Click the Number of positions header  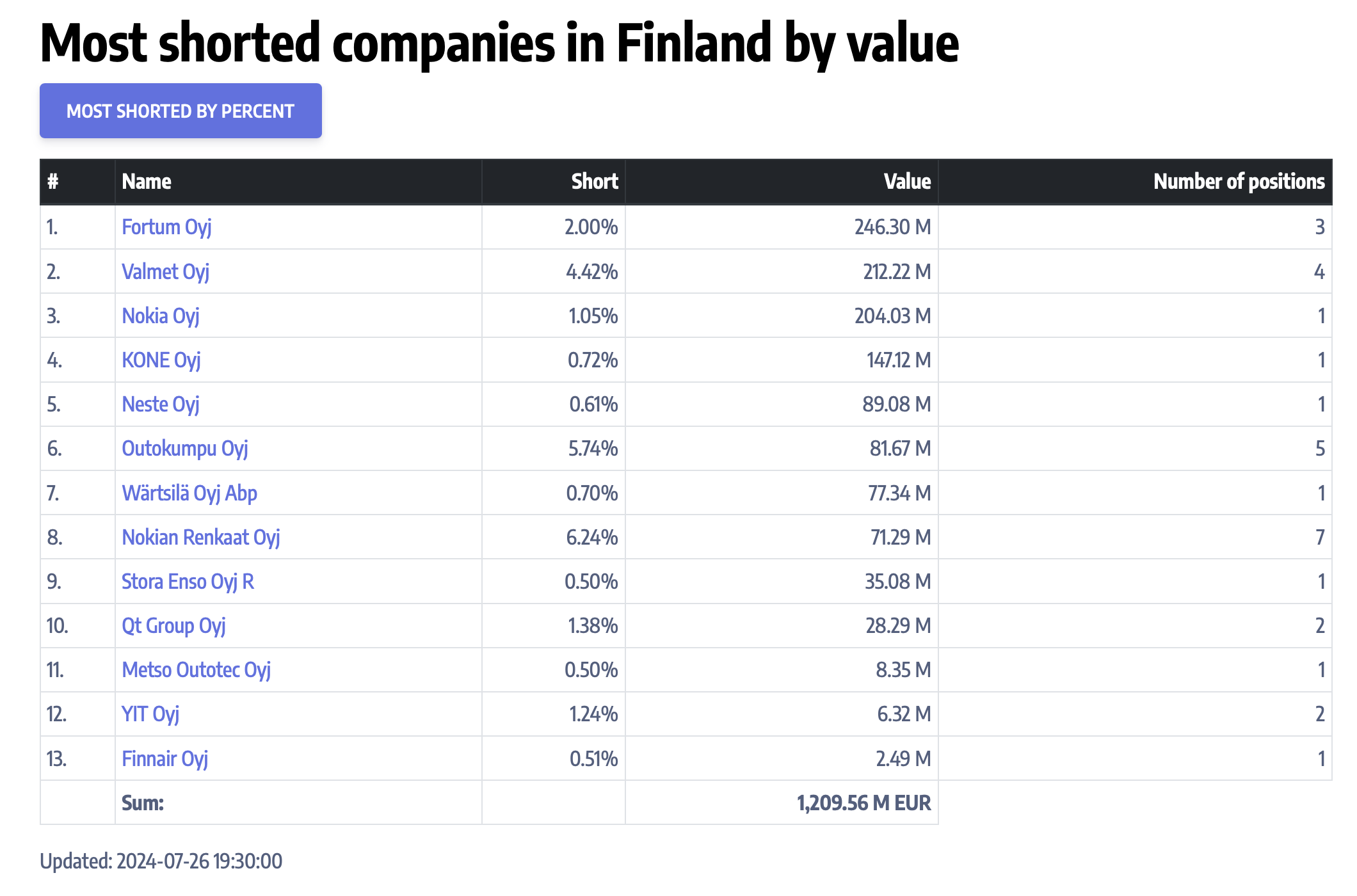(x=1238, y=182)
